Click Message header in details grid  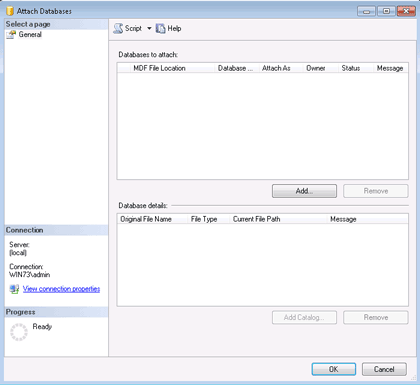367,219
